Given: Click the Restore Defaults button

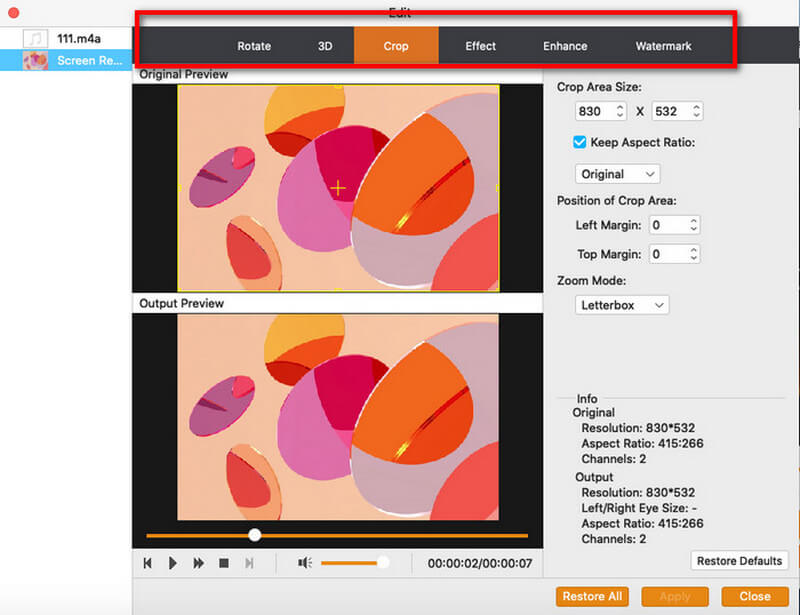Looking at the screenshot, I should click(739, 561).
